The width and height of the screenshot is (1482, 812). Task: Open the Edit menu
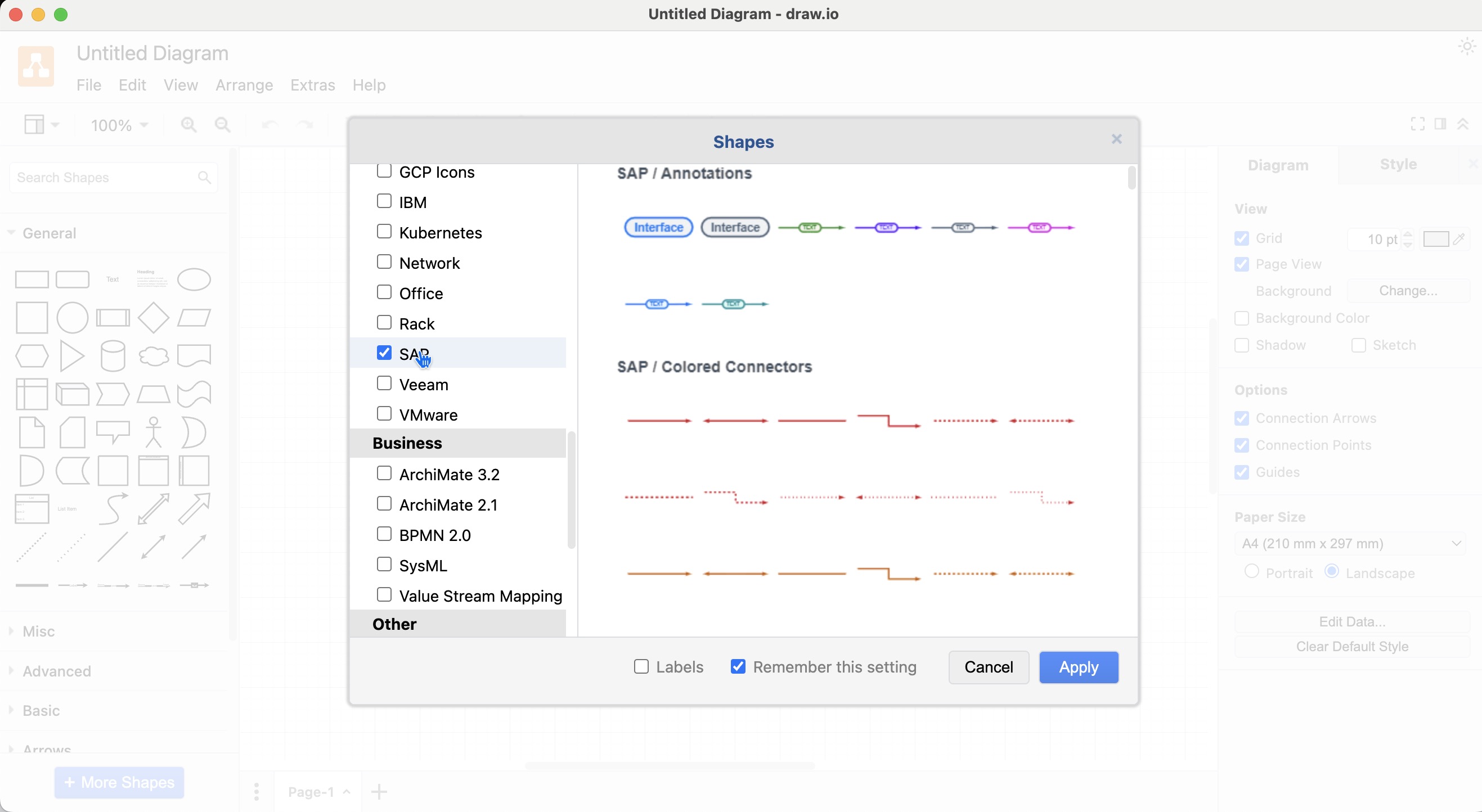[132, 85]
